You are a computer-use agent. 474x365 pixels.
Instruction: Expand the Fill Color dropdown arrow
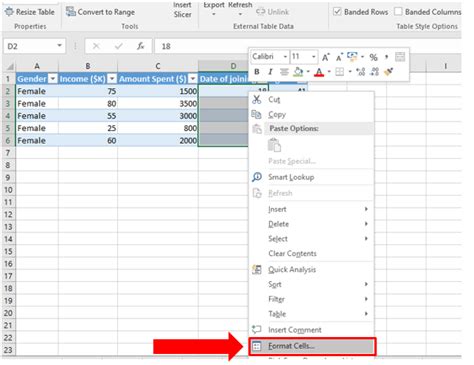308,71
